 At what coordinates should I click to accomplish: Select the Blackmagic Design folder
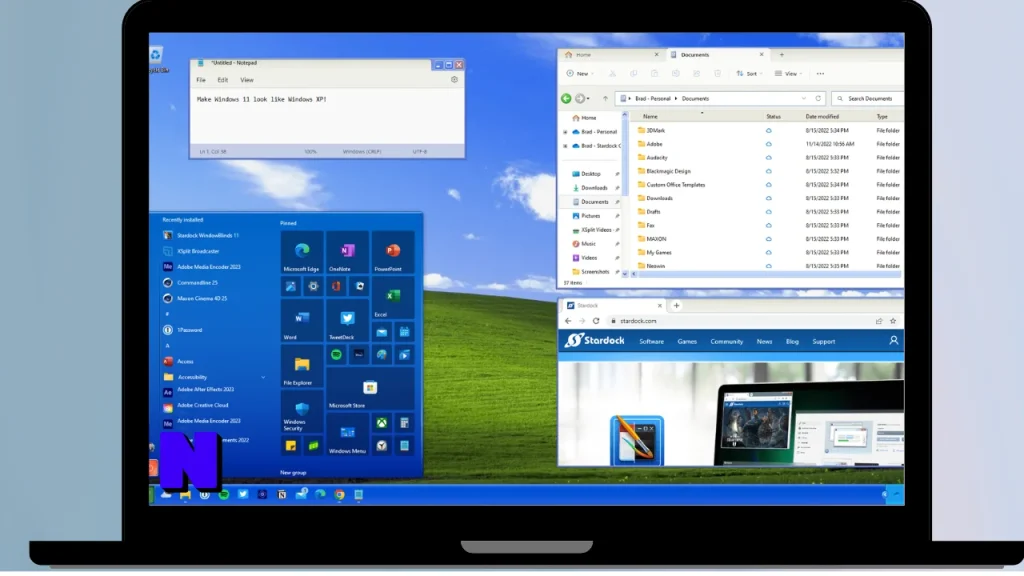668,172
